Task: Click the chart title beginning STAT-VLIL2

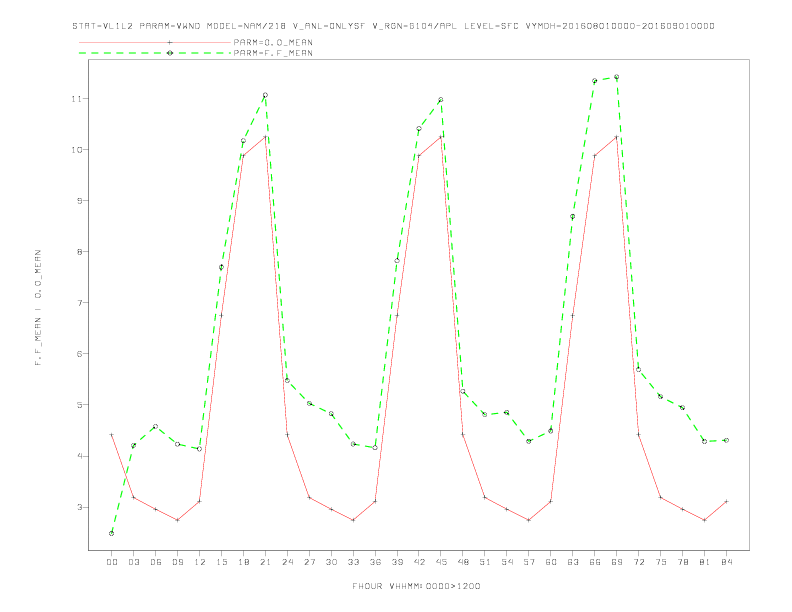Action: (393, 26)
